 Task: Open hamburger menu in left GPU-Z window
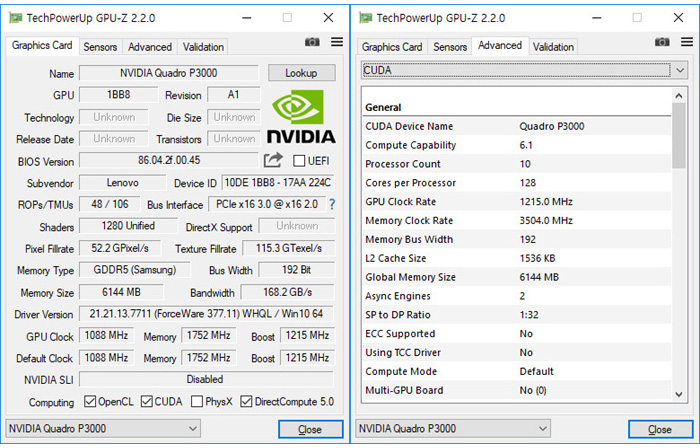click(337, 42)
